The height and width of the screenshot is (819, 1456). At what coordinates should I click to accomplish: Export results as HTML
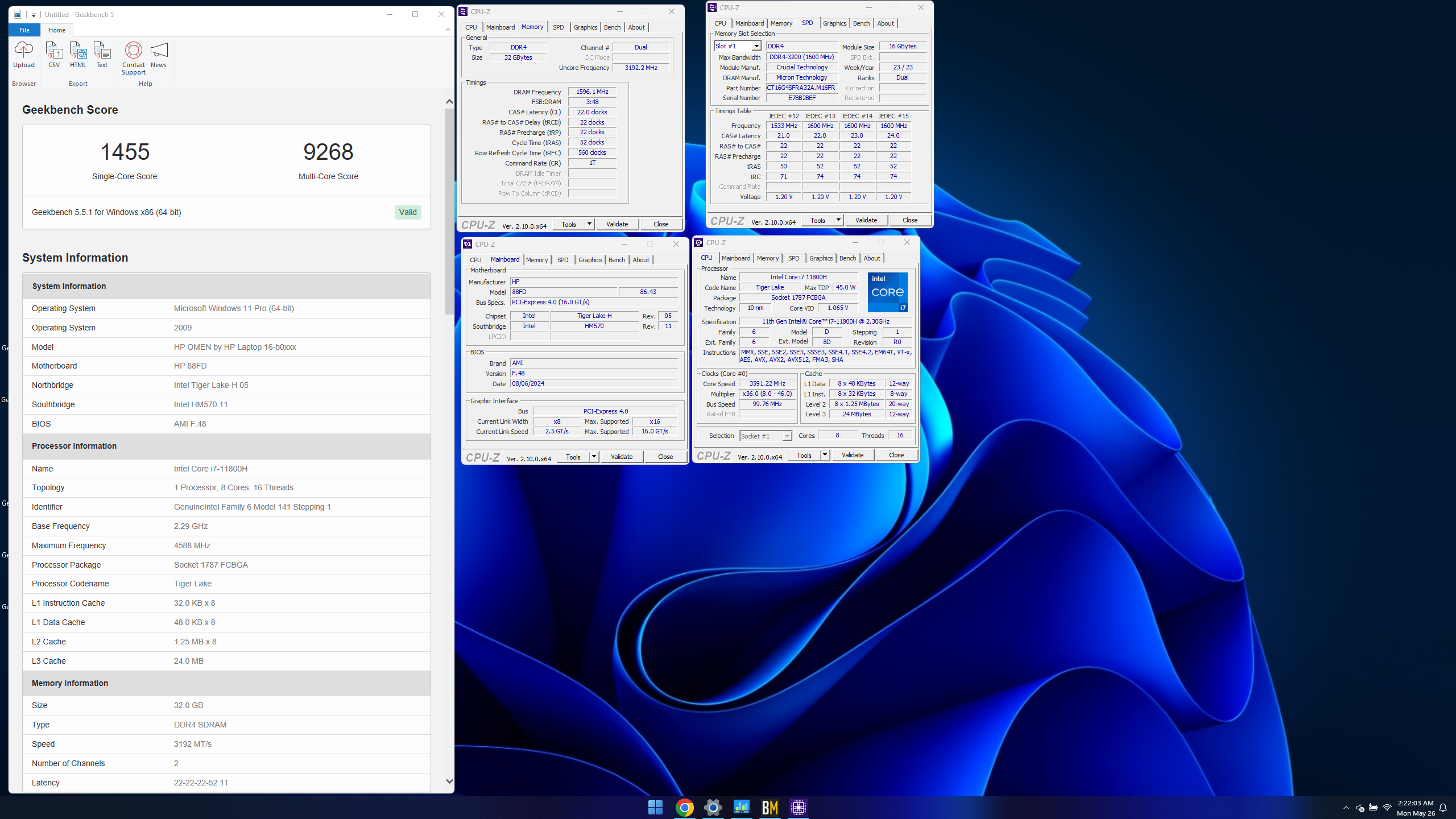tap(78, 55)
